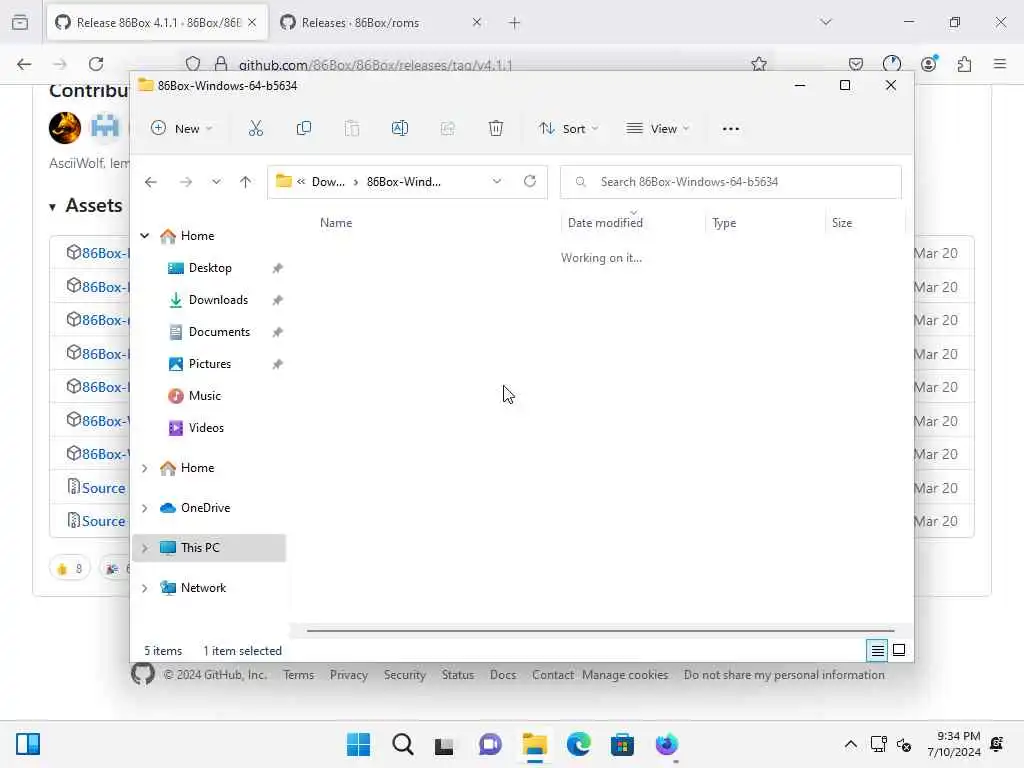The image size is (1024, 768).
Task: Open the Sort dropdown
Action: (568, 129)
